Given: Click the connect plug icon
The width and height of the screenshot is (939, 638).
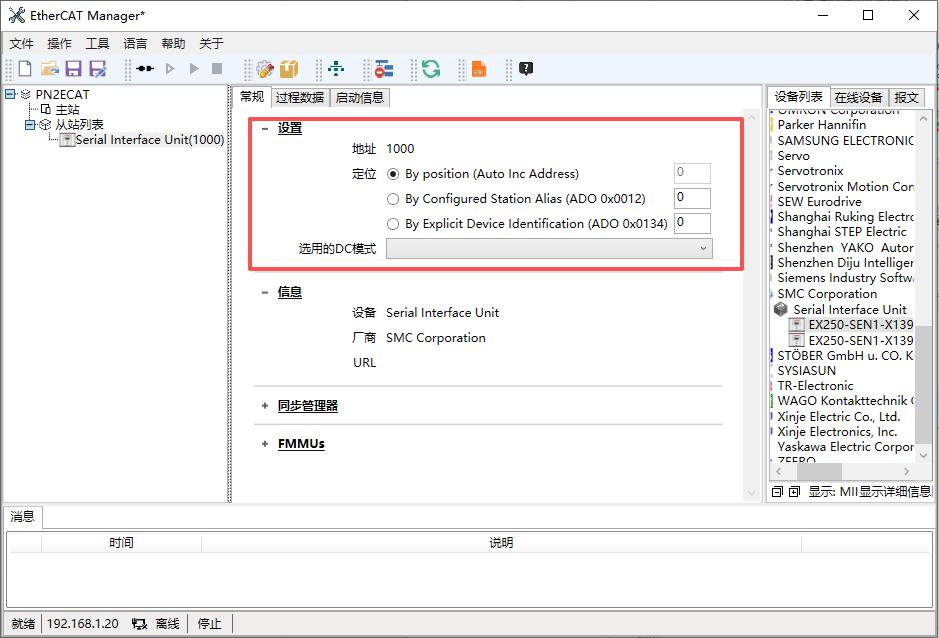Looking at the screenshot, I should pyautogui.click(x=145, y=68).
